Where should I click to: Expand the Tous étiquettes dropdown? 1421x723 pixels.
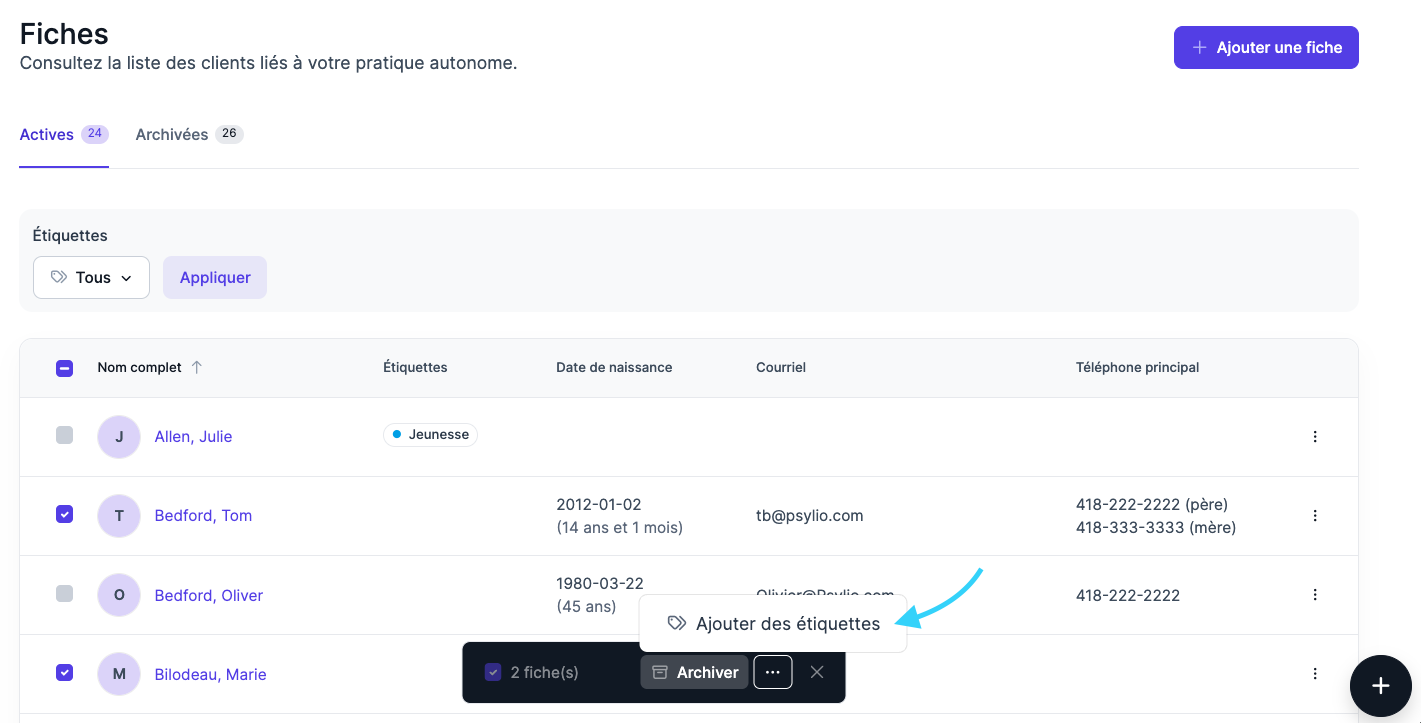click(x=91, y=278)
